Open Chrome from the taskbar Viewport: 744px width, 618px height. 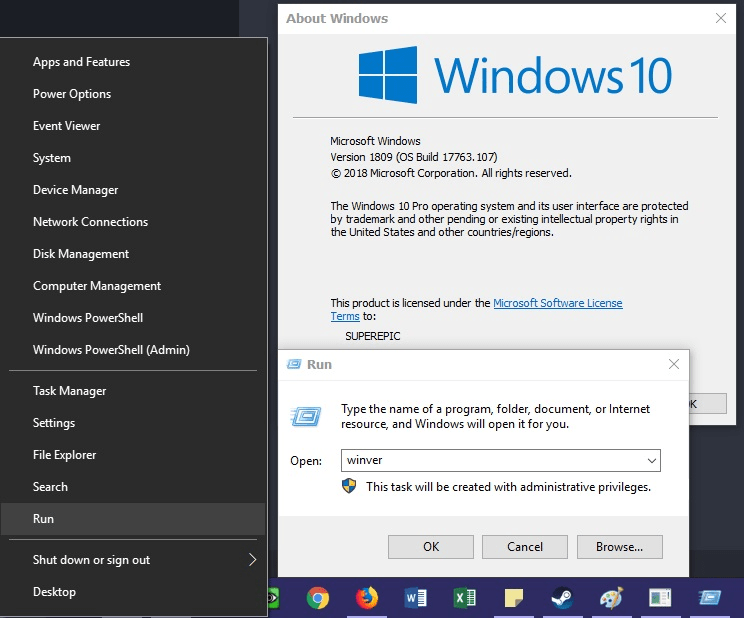coord(317,598)
